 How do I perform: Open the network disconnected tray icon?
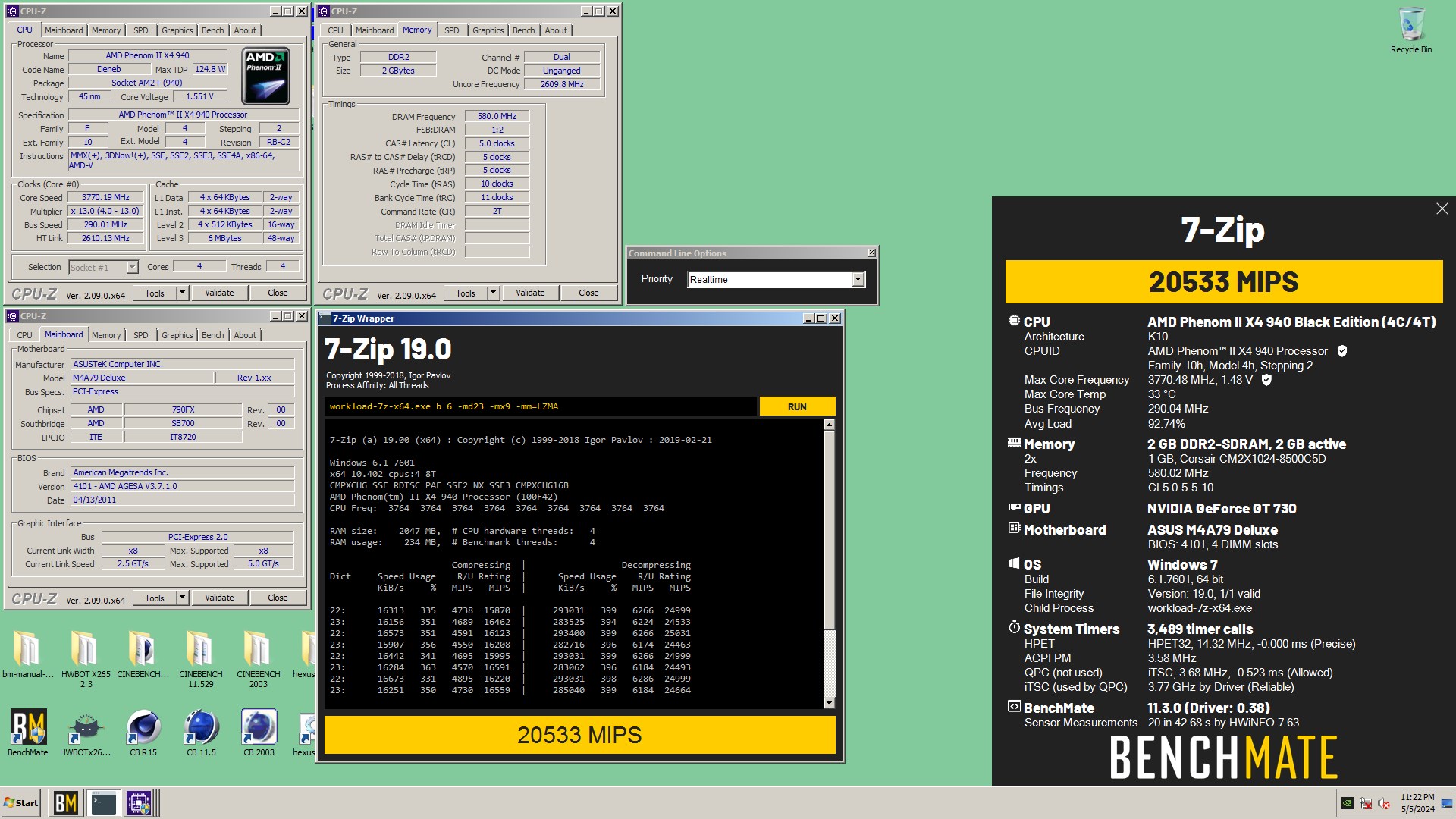[1365, 803]
